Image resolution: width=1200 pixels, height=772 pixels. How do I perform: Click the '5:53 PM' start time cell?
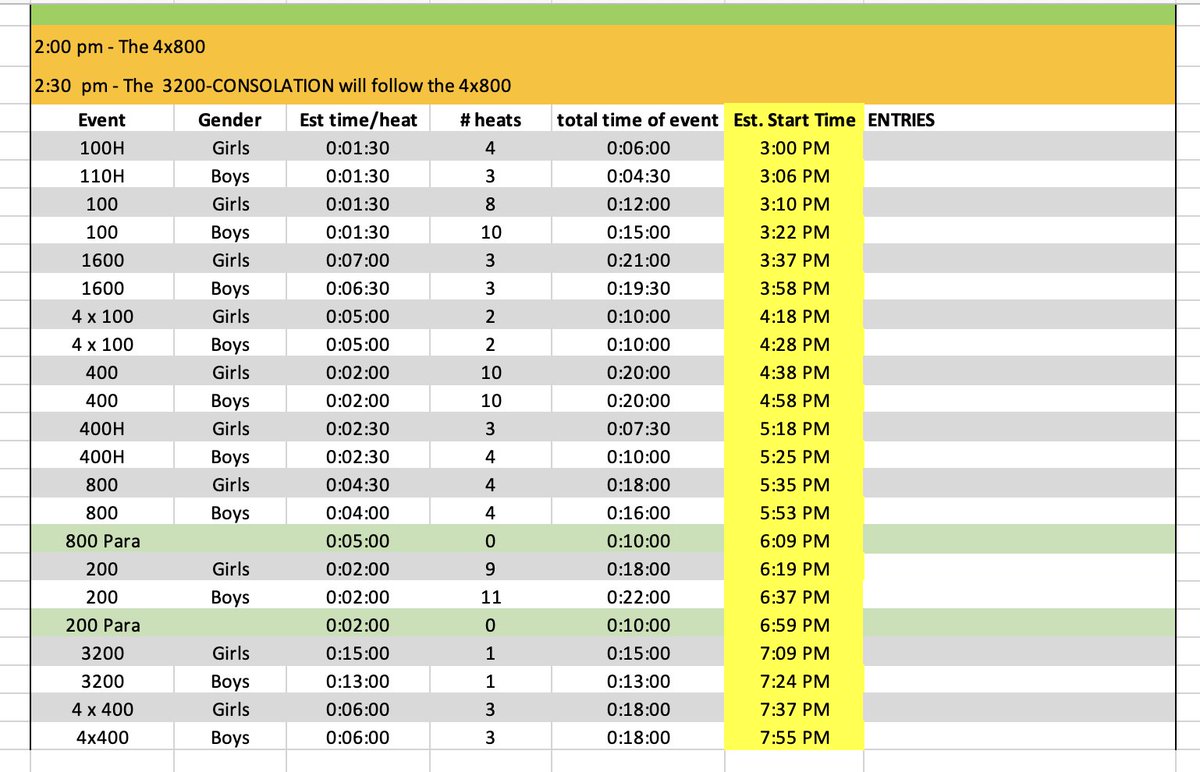tap(794, 513)
